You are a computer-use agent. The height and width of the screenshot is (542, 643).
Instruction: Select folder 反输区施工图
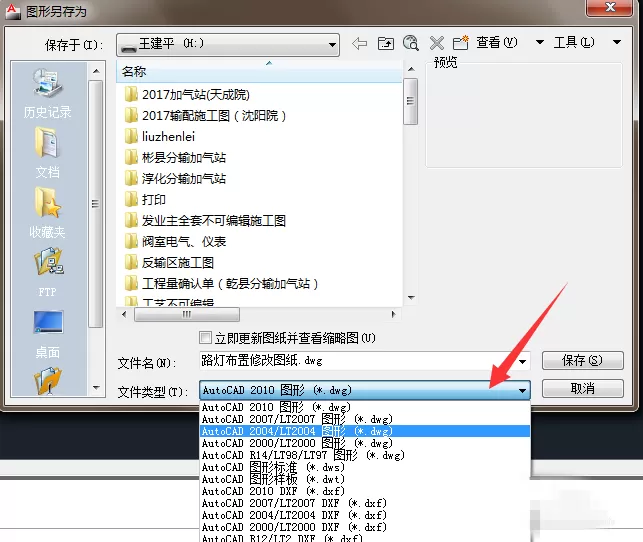click(x=169, y=262)
